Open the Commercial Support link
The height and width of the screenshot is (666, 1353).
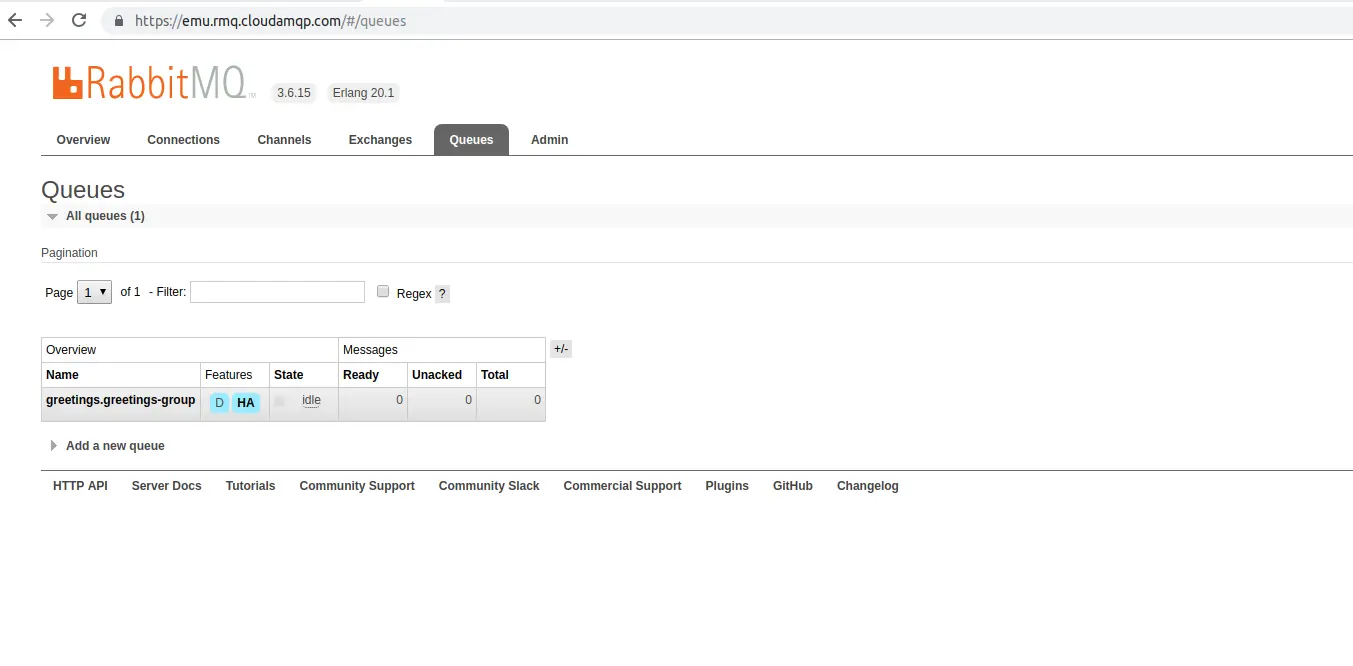622,486
